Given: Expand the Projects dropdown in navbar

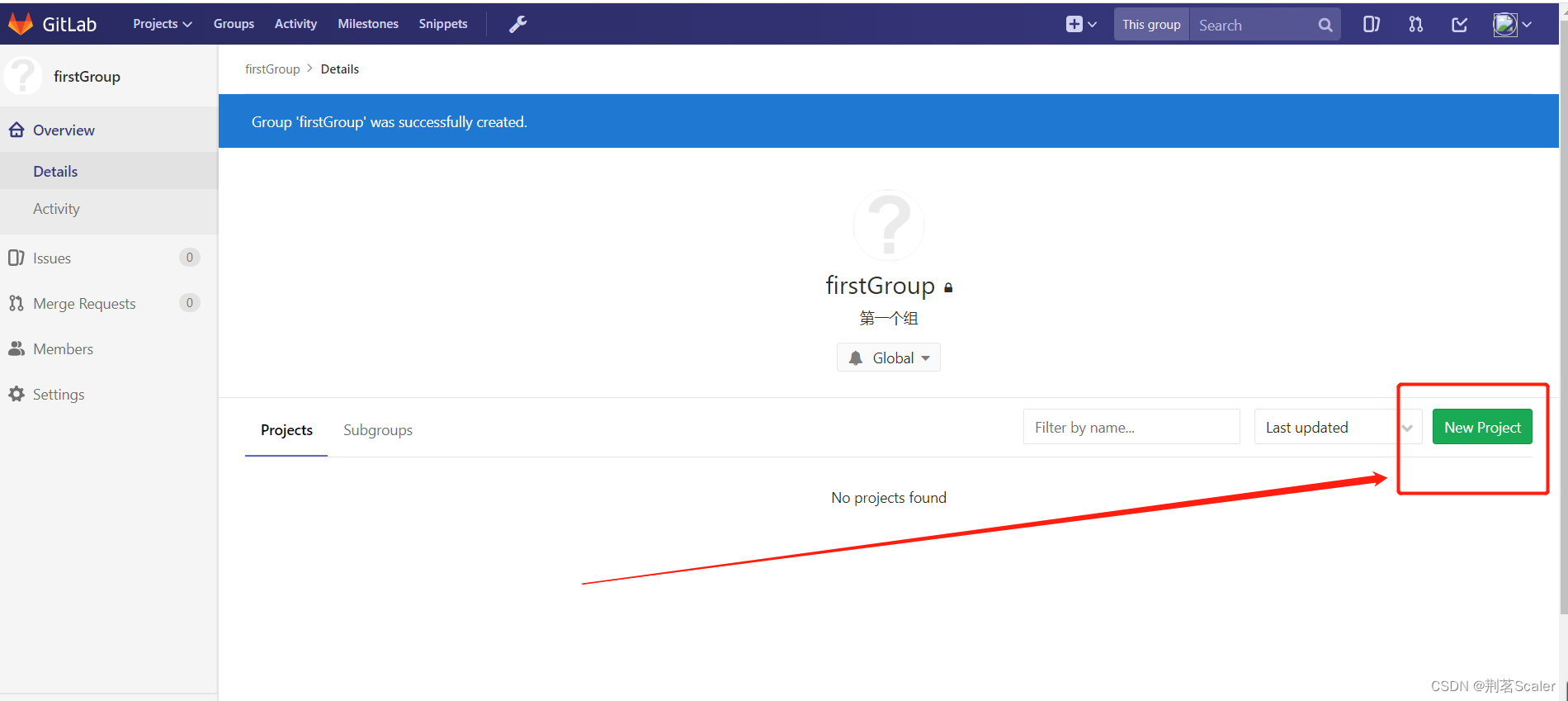Looking at the screenshot, I should (x=163, y=24).
